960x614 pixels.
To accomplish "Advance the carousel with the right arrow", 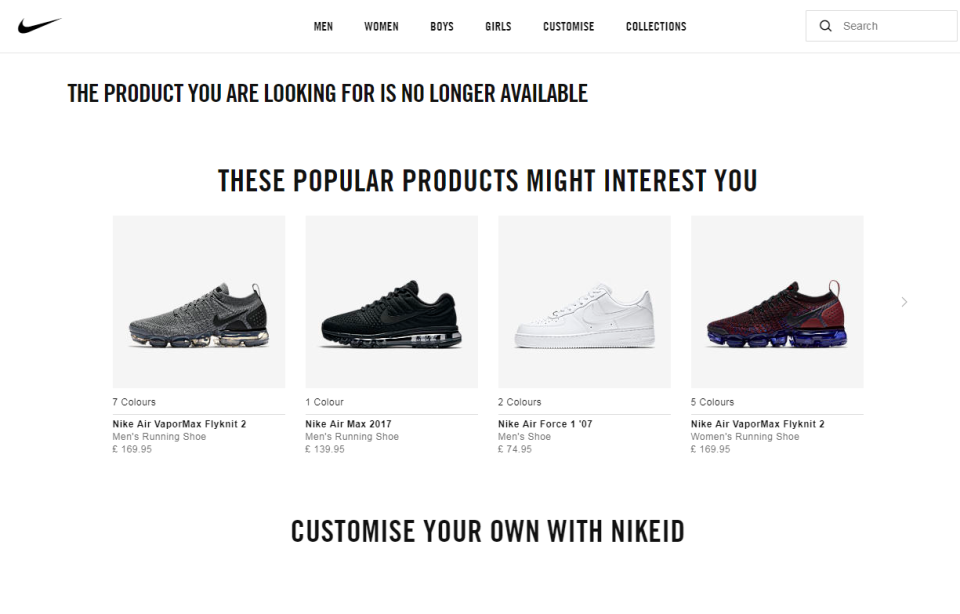I will (x=903, y=301).
